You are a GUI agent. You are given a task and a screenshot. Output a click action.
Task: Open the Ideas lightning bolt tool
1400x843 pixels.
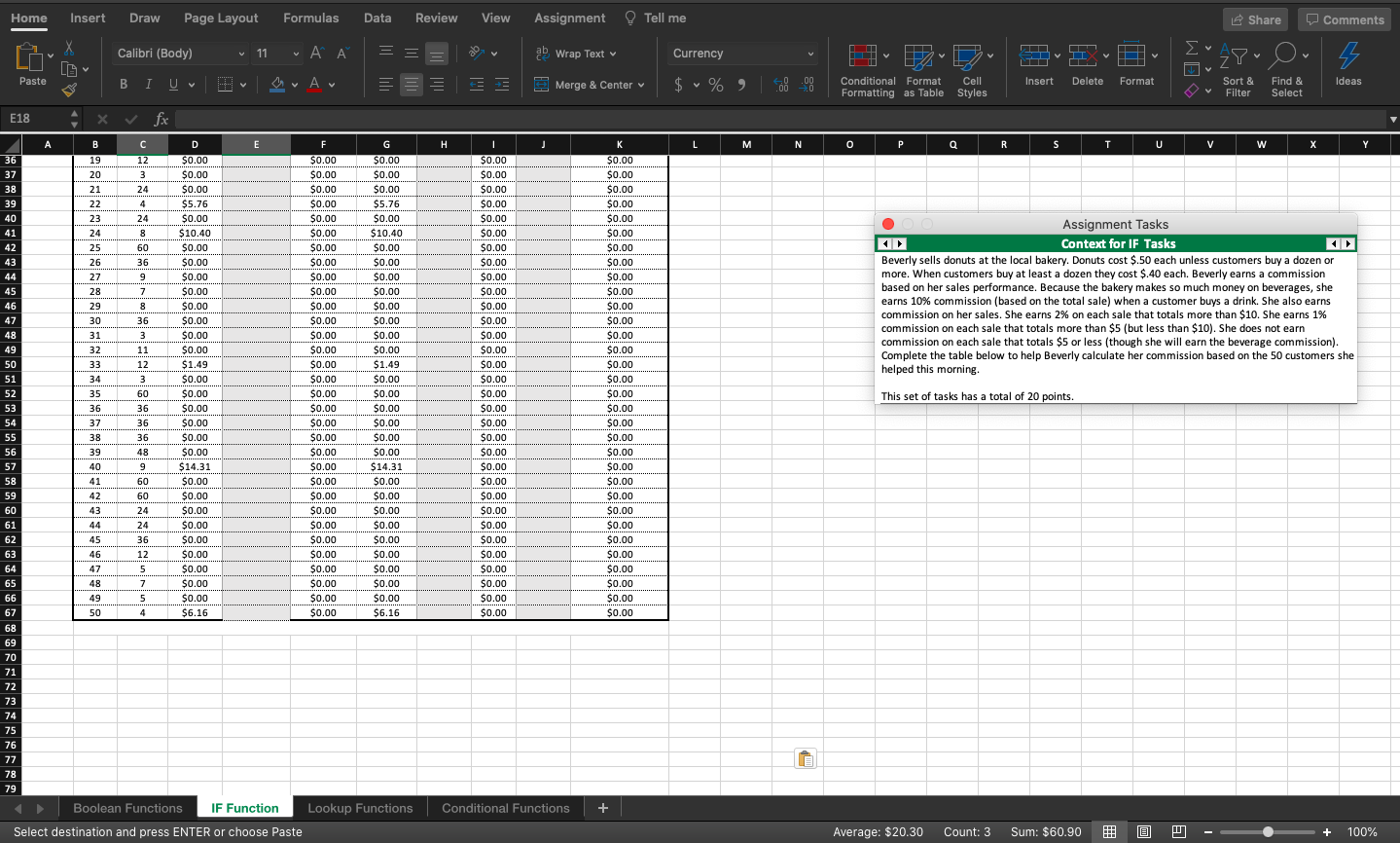[1347, 66]
